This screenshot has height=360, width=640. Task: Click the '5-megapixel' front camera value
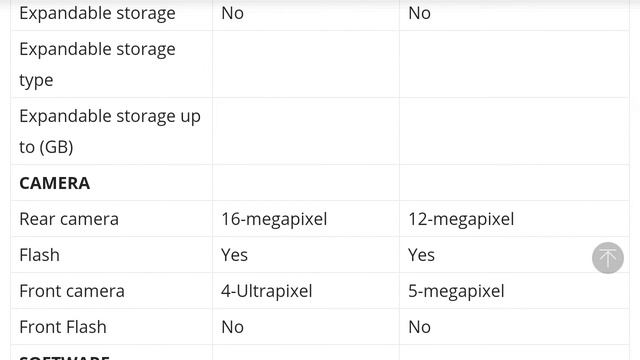tap(456, 291)
